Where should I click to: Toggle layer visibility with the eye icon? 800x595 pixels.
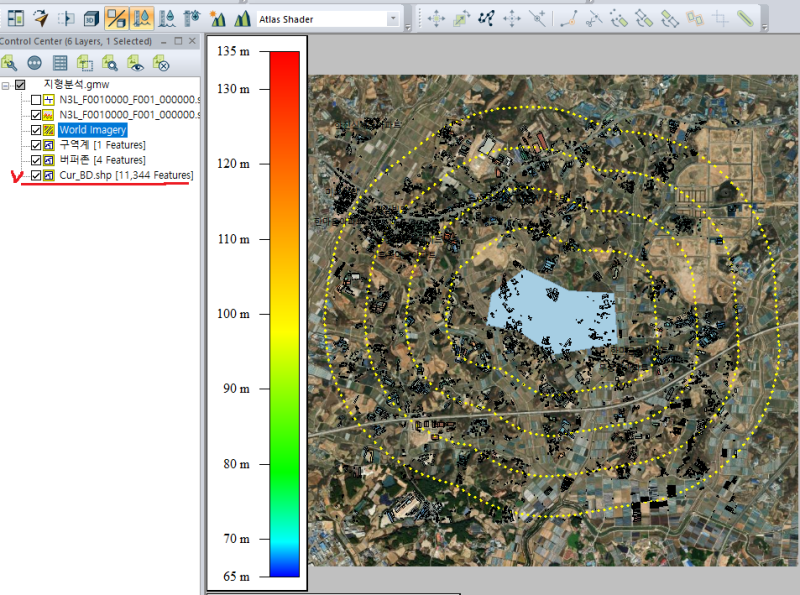pyautogui.click(x=136, y=63)
